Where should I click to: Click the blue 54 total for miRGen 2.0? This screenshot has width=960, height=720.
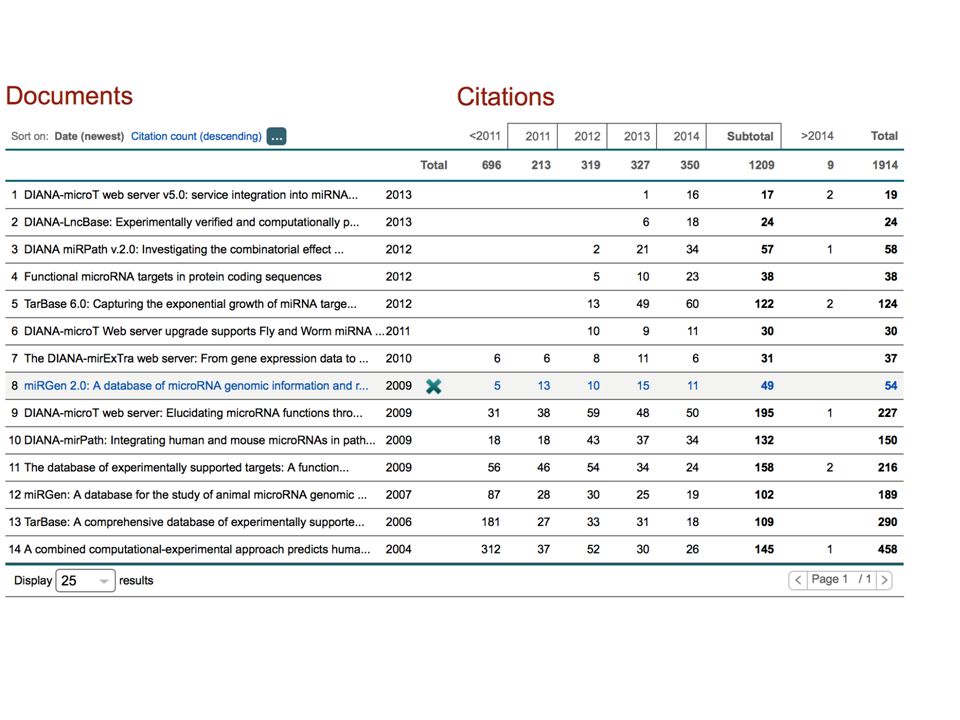891,386
